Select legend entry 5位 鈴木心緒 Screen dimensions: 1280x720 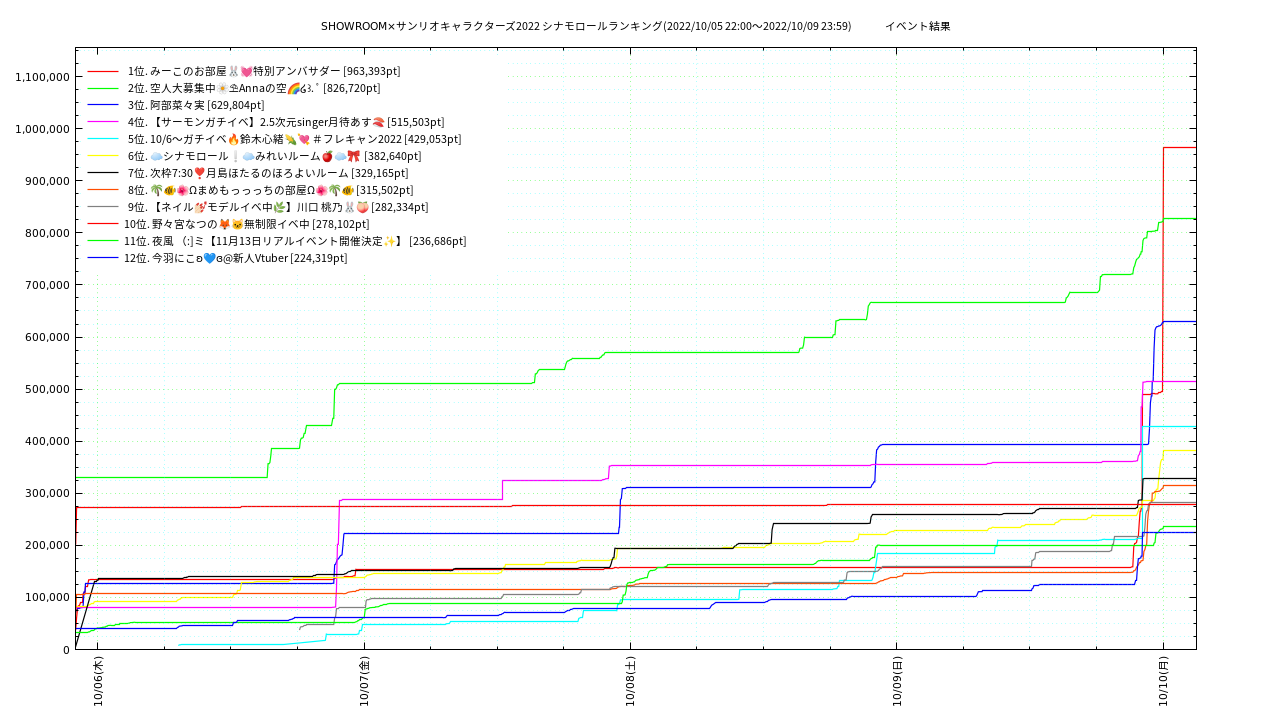pyautogui.click(x=294, y=139)
